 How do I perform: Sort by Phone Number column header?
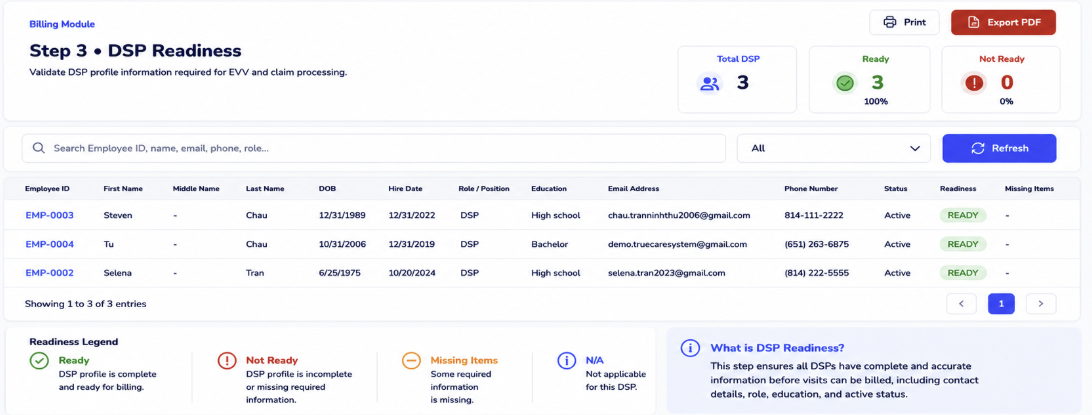(811, 189)
